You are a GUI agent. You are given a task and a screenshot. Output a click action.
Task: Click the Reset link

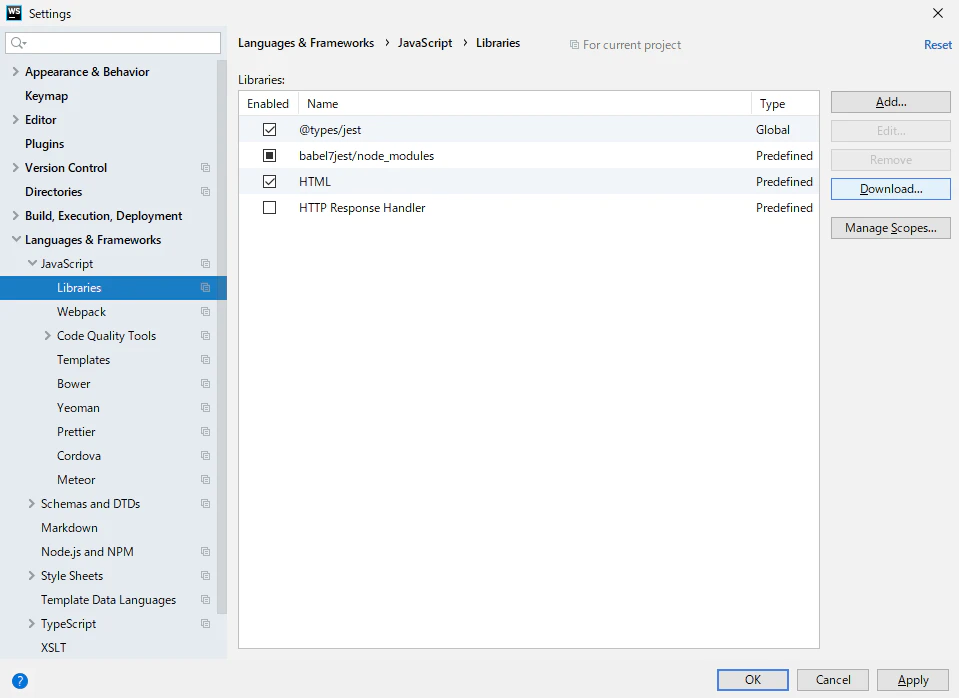tap(938, 45)
